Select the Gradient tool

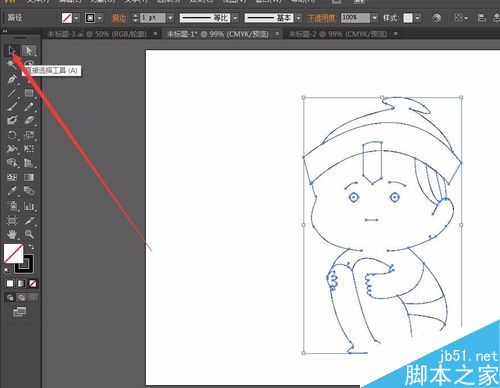tap(29, 177)
